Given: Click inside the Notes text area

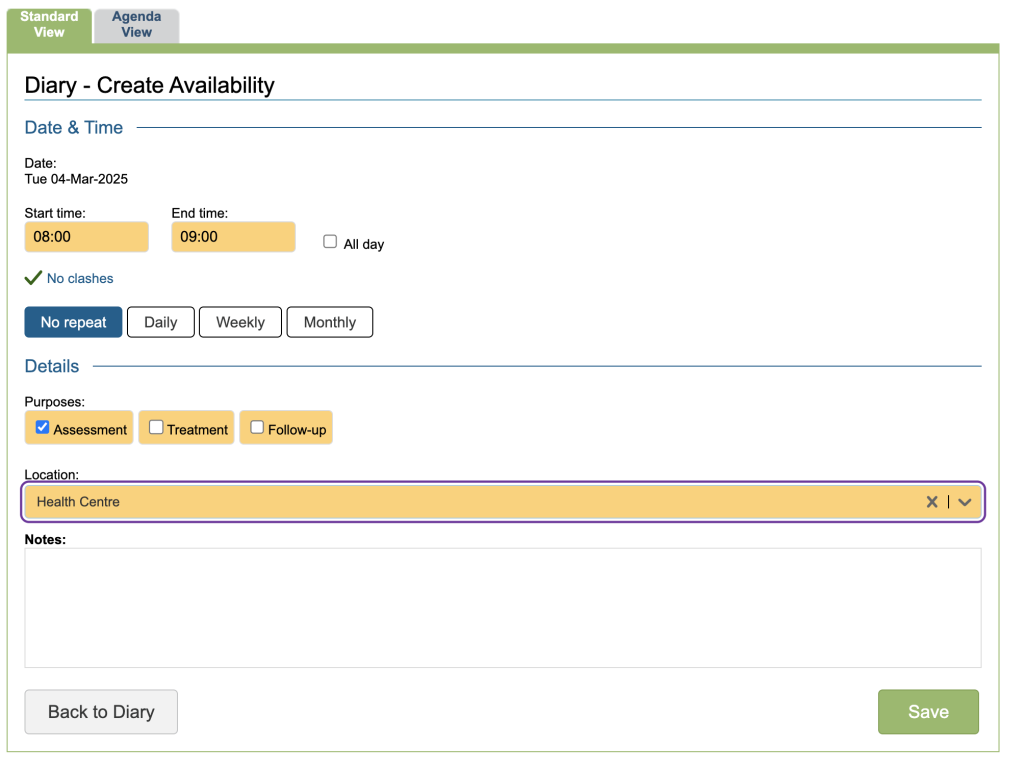Looking at the screenshot, I should pos(502,607).
